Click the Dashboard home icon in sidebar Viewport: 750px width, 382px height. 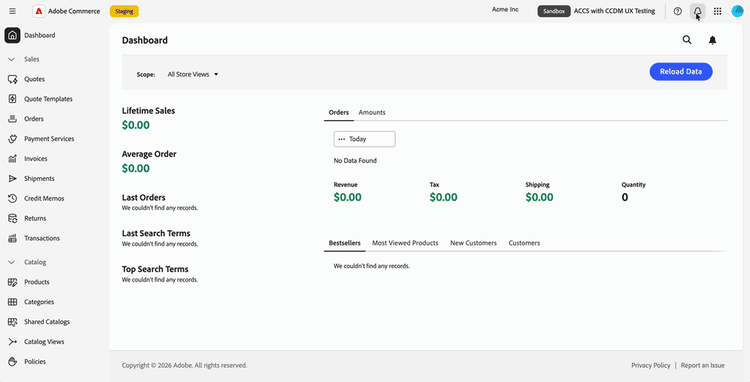click(12, 35)
